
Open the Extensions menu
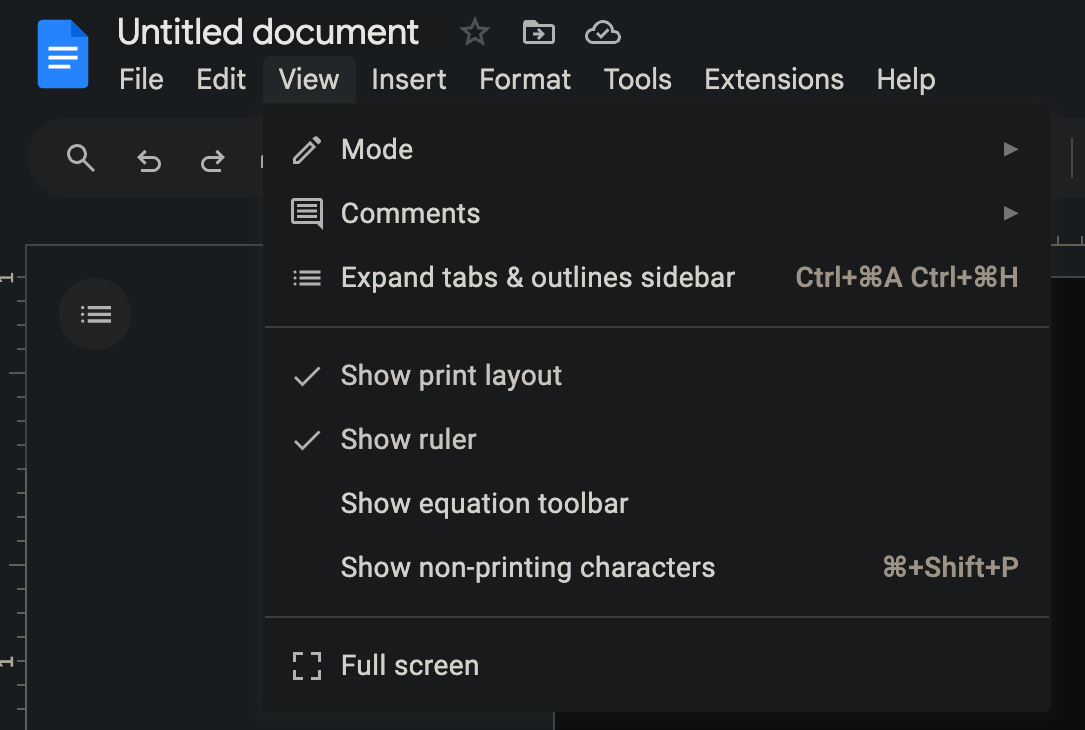(x=773, y=79)
